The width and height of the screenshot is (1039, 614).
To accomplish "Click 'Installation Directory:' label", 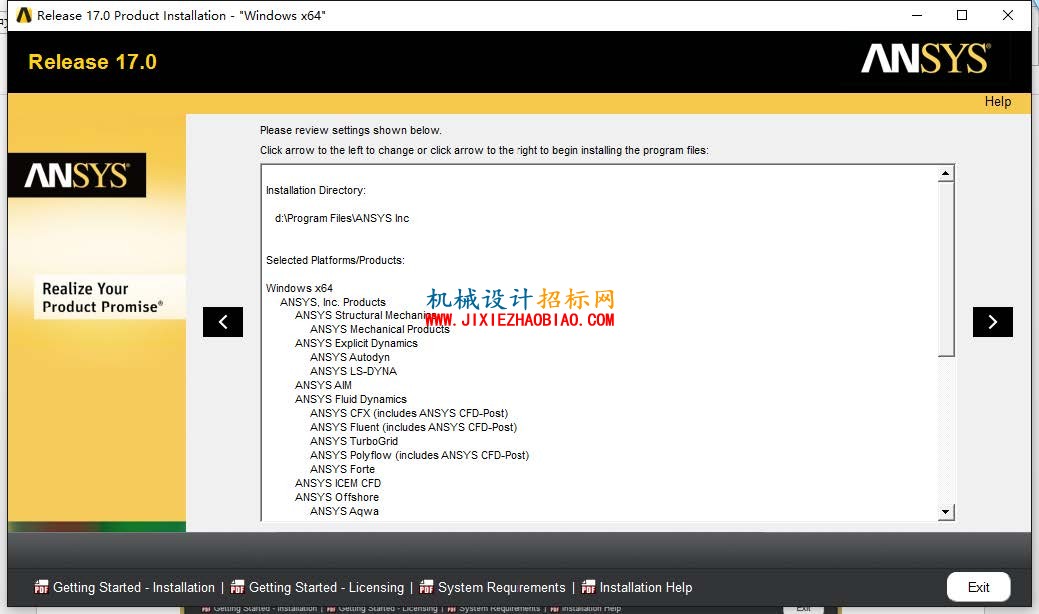I will (x=315, y=190).
